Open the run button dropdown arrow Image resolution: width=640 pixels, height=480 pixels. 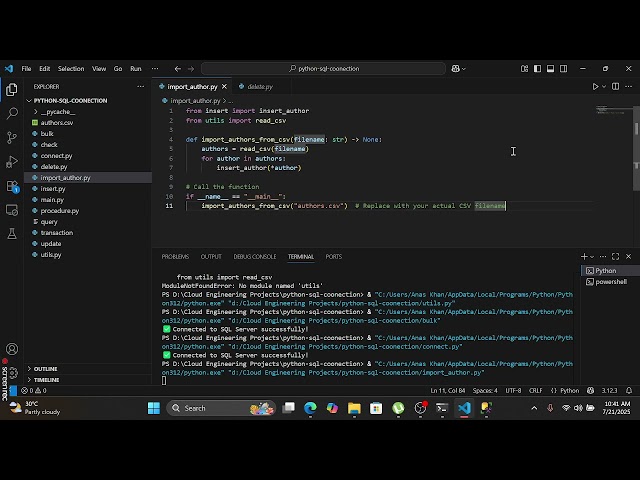[604, 87]
